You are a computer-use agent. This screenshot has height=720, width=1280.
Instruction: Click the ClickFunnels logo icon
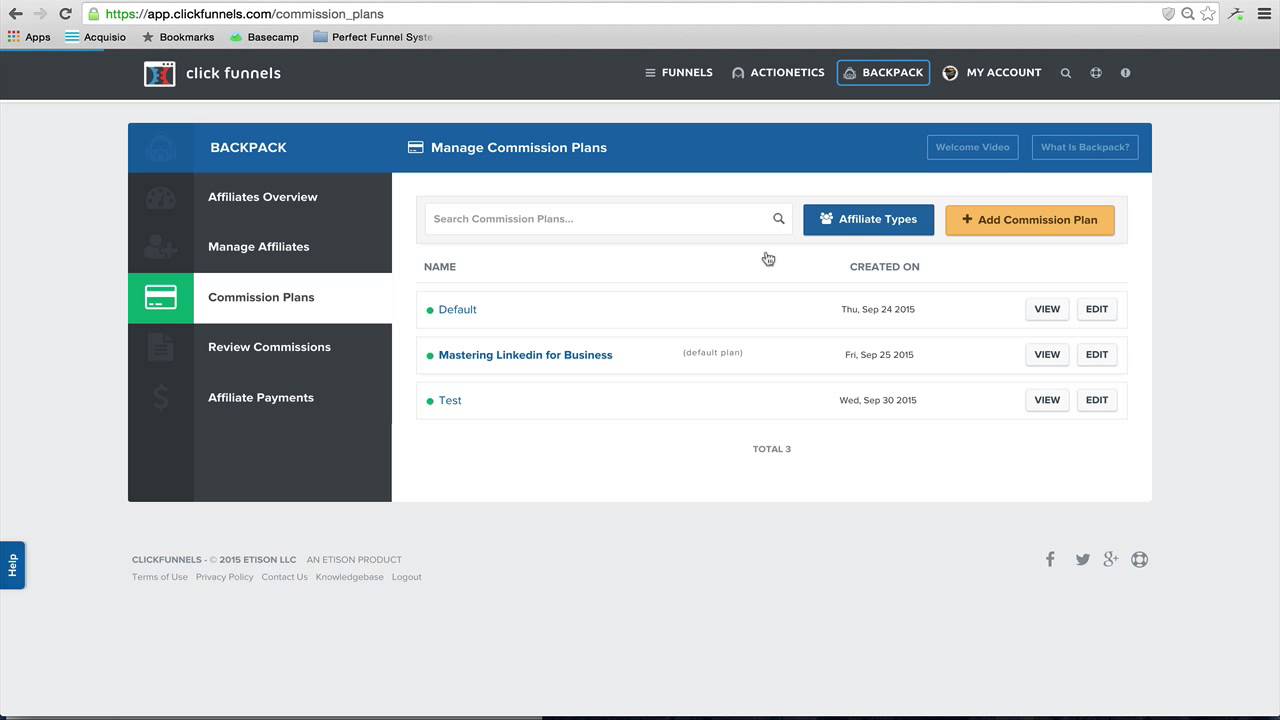coord(159,73)
